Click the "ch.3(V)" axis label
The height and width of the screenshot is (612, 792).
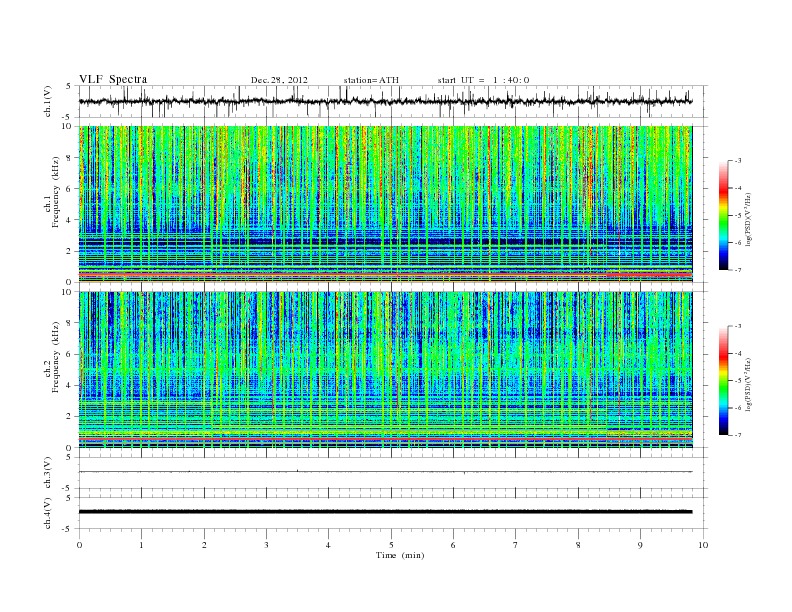48,473
